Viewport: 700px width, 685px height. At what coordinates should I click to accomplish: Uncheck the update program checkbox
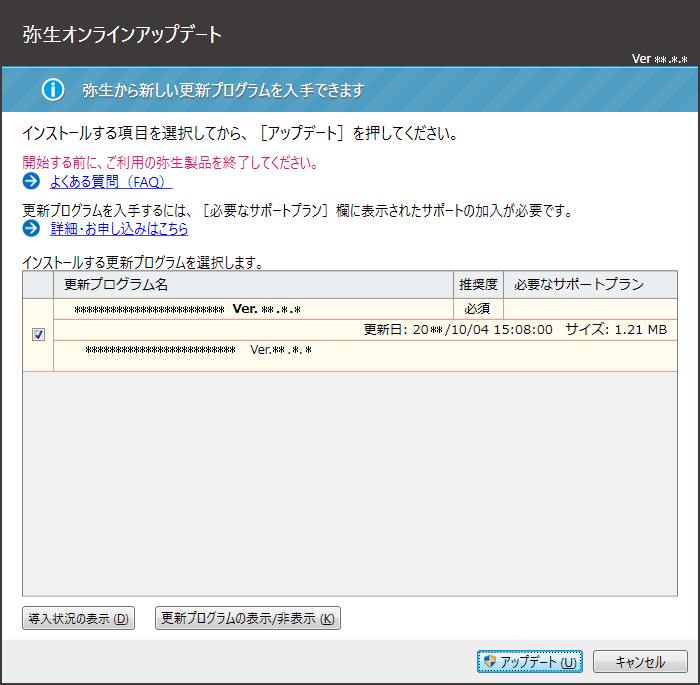click(38, 334)
